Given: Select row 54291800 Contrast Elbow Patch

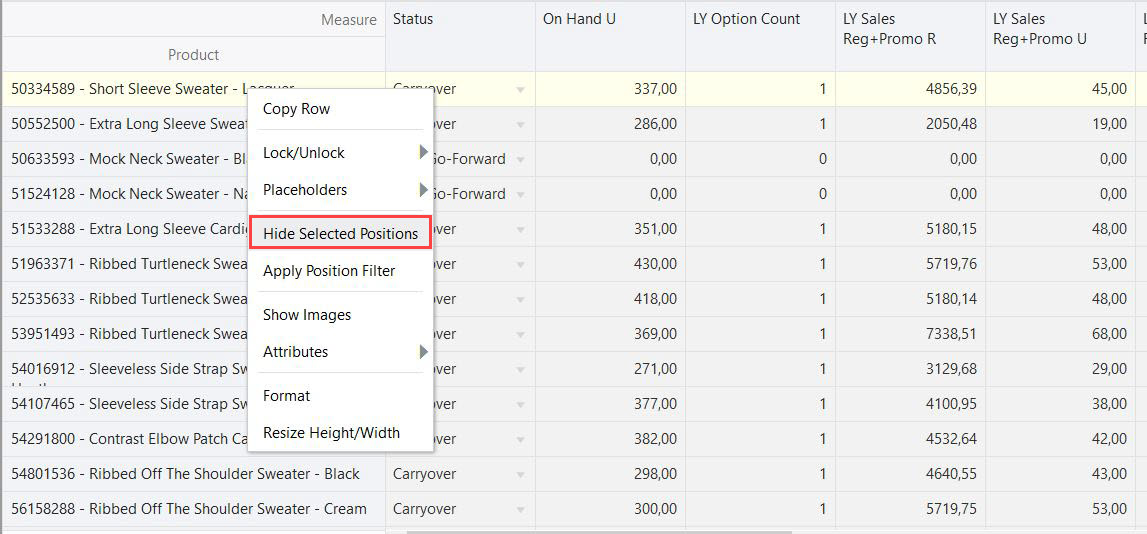Looking at the screenshot, I should point(194,440).
